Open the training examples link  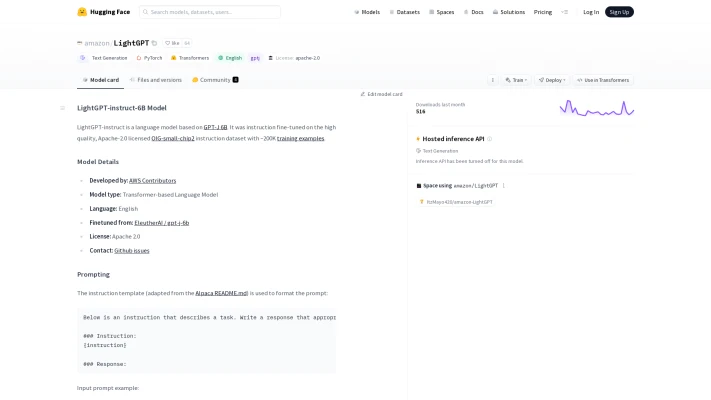coord(301,138)
